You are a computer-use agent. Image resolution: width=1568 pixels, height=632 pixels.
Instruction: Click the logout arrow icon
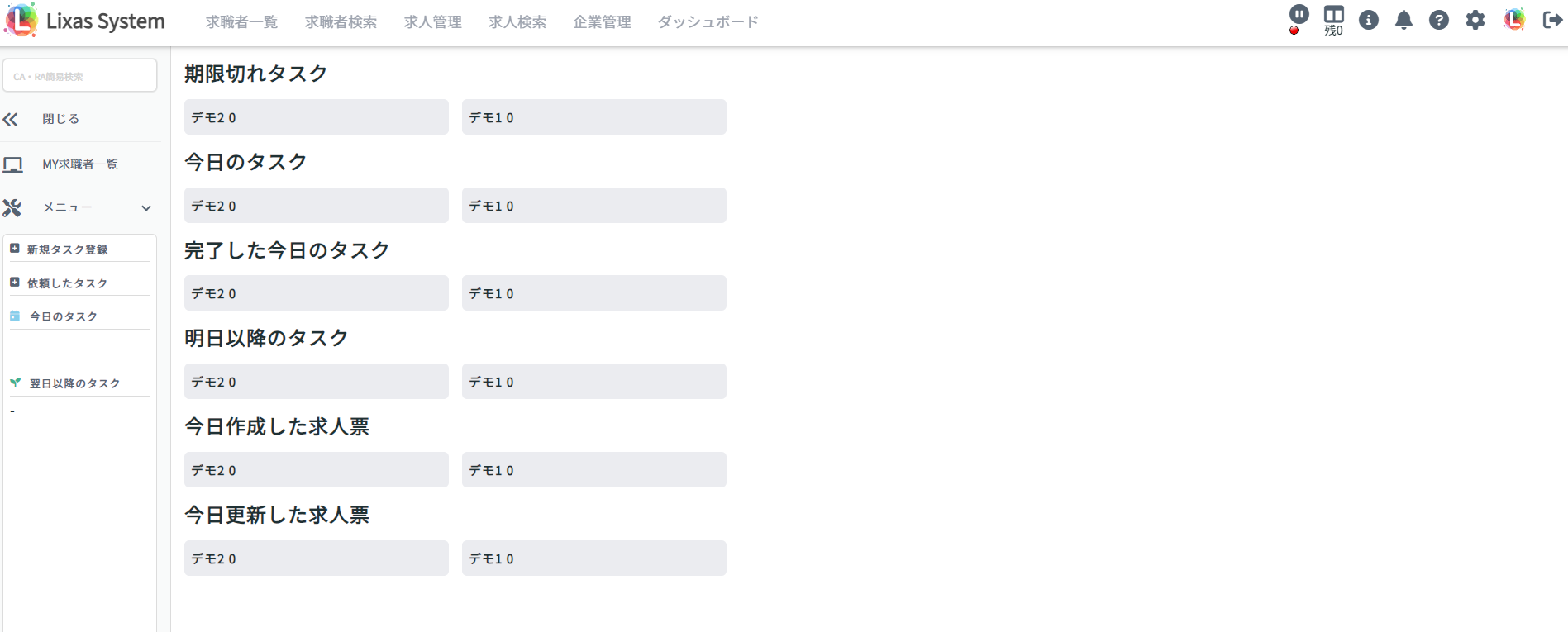point(1552,20)
